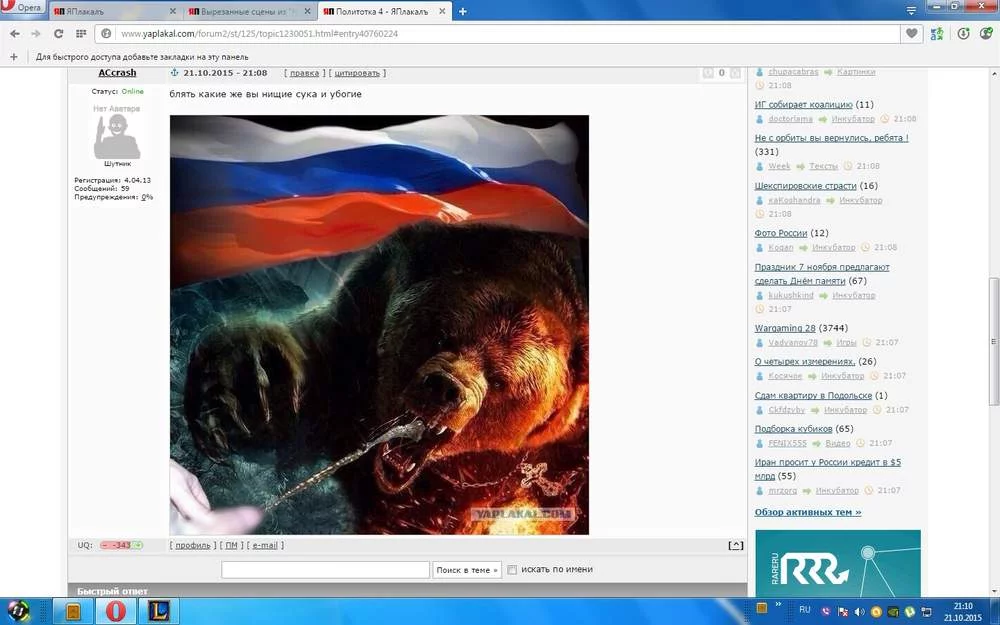Screen dimensions: 1000x625
Task: Toggle the искать по имени checkbox
Action: 511,570
